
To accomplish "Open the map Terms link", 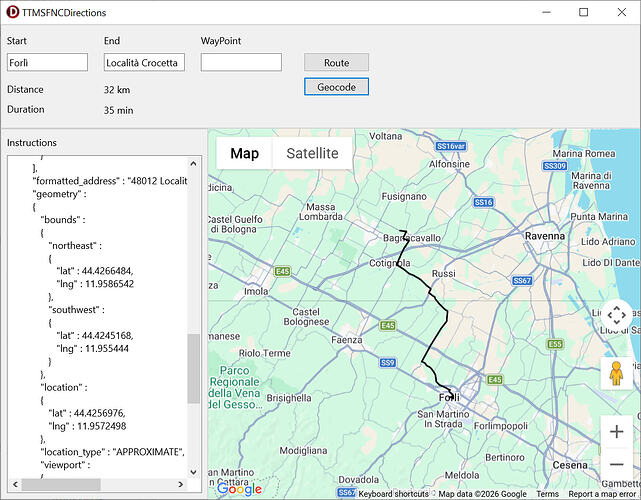I will tap(547, 494).
